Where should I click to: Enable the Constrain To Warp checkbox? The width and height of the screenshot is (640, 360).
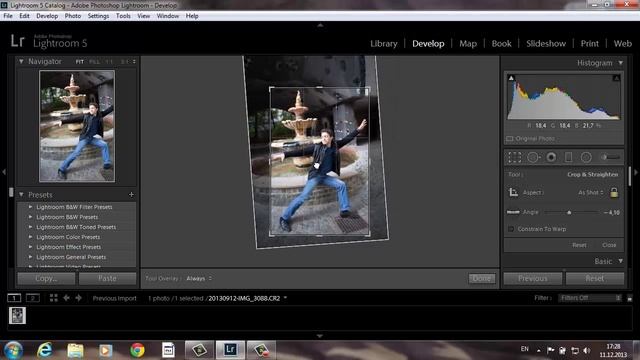511,229
